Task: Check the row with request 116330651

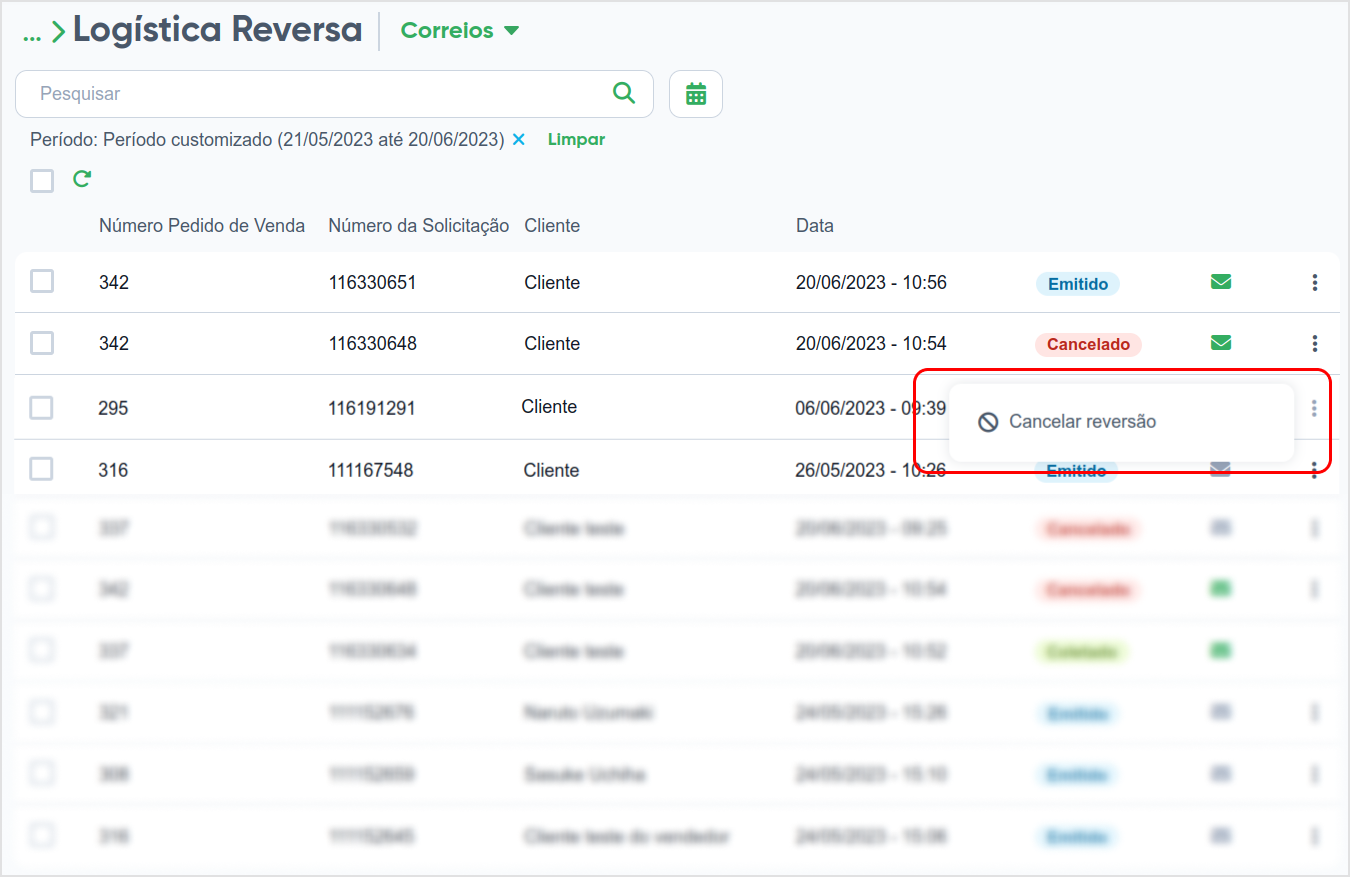Action: coord(42,282)
